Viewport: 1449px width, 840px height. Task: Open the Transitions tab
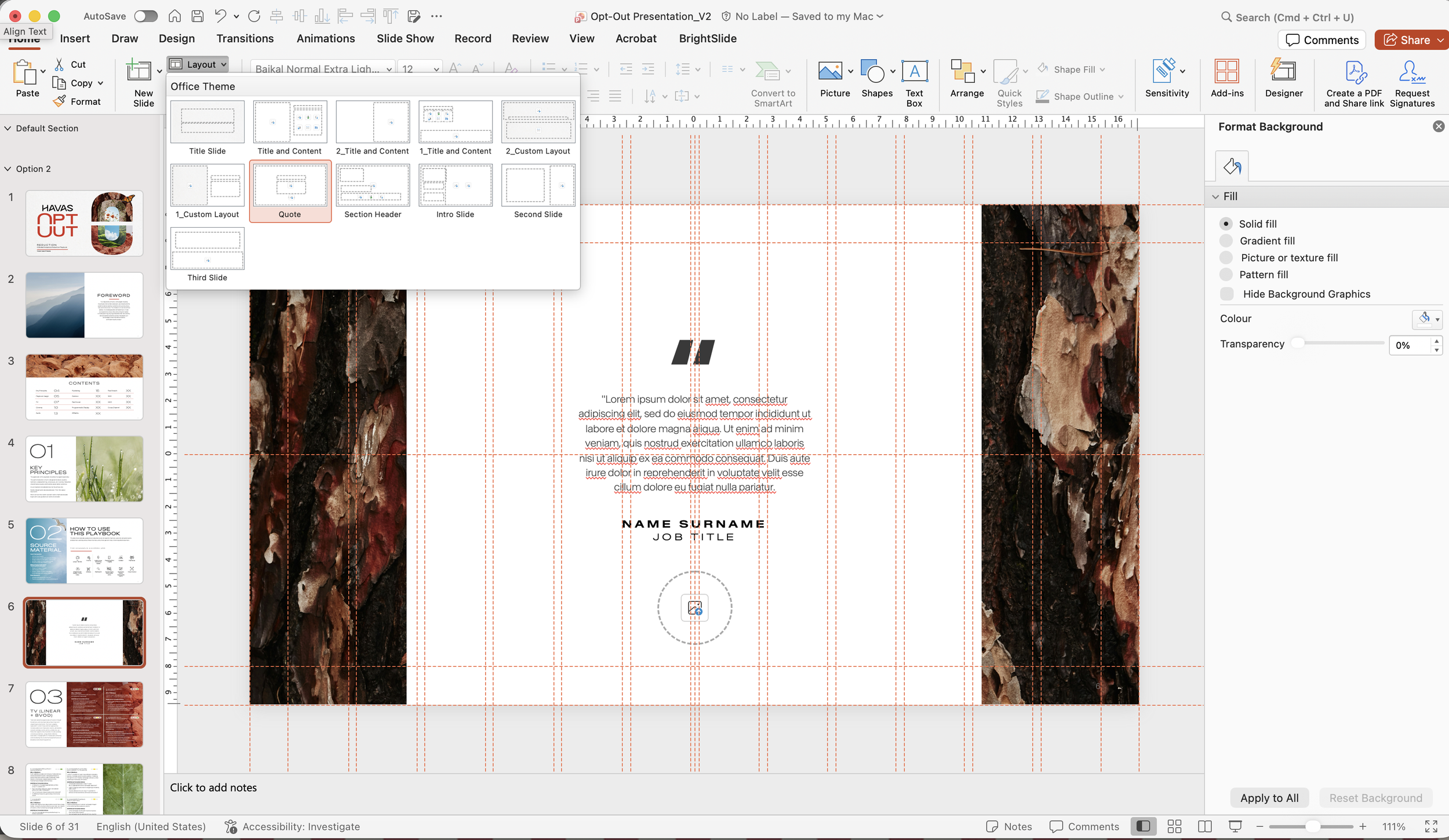pyautogui.click(x=245, y=38)
